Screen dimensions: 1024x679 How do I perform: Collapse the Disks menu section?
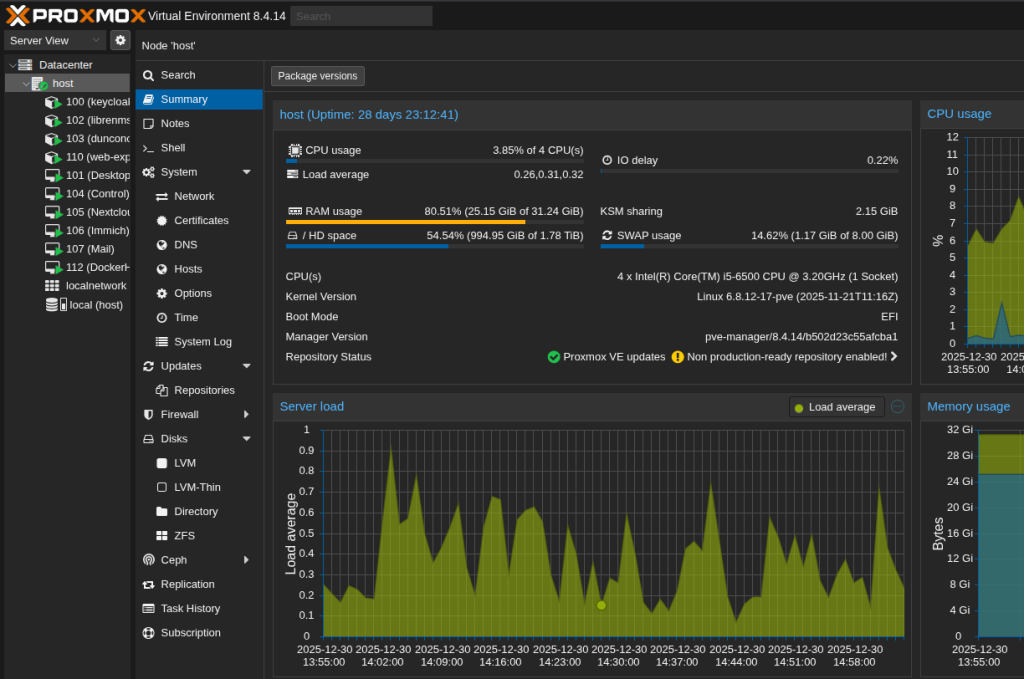[246, 439]
